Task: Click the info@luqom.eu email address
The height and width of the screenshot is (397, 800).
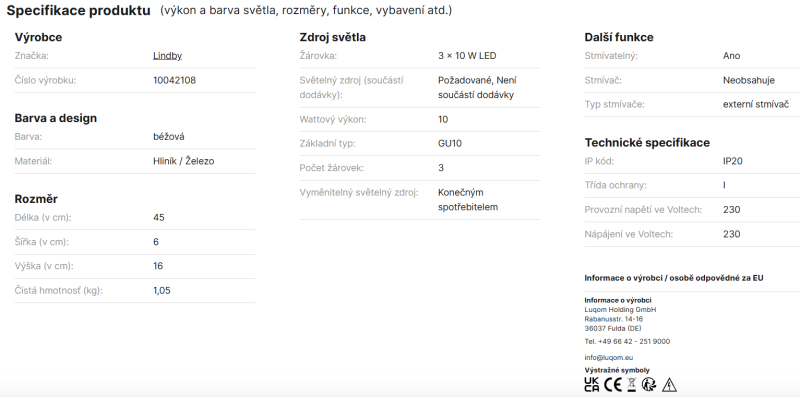Action: 609,358
